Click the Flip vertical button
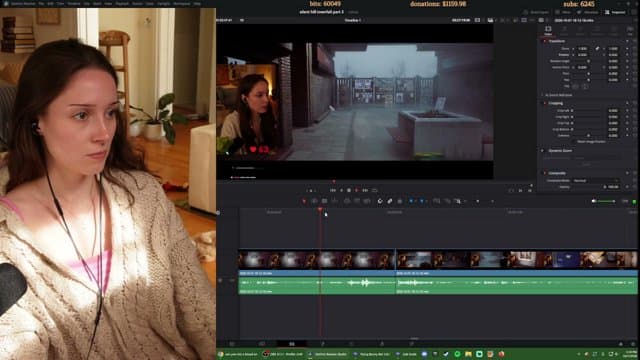This screenshot has width=640, height=360. pyautogui.click(x=585, y=86)
